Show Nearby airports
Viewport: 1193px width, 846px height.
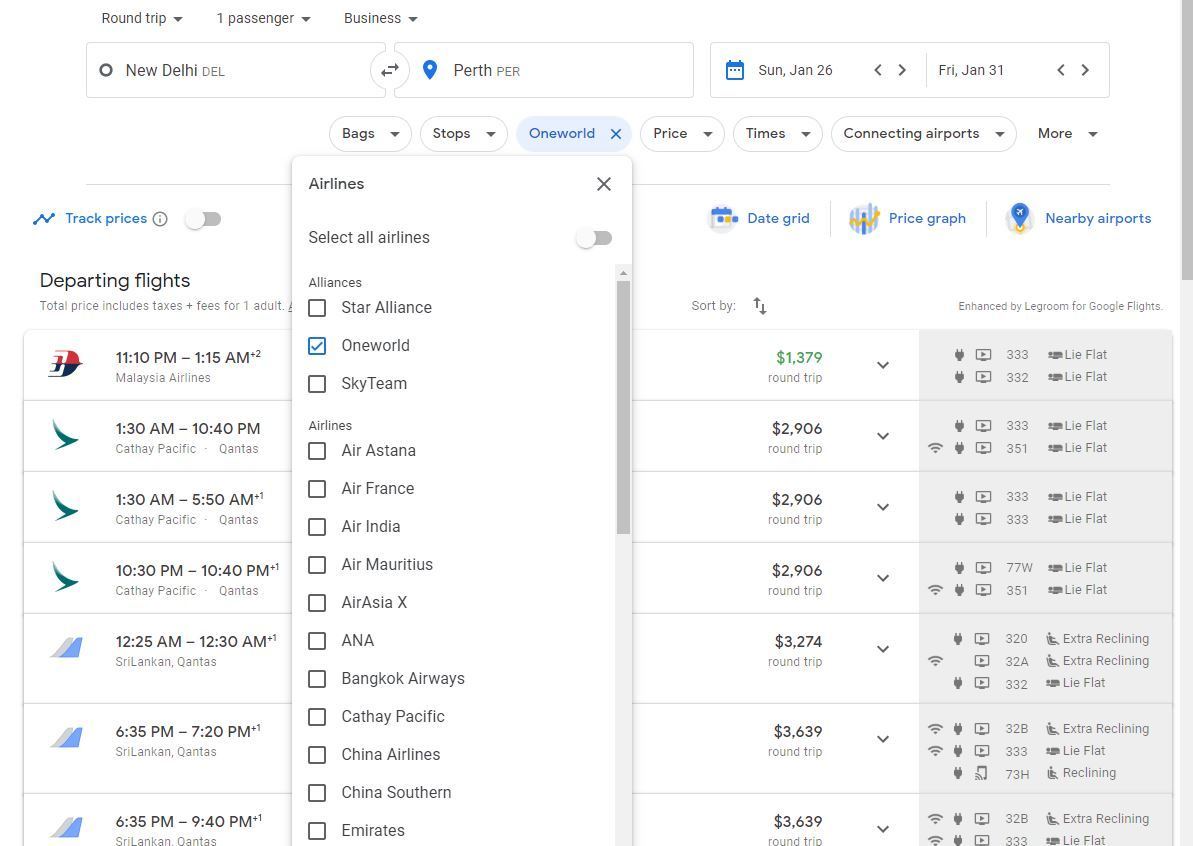coord(1078,218)
